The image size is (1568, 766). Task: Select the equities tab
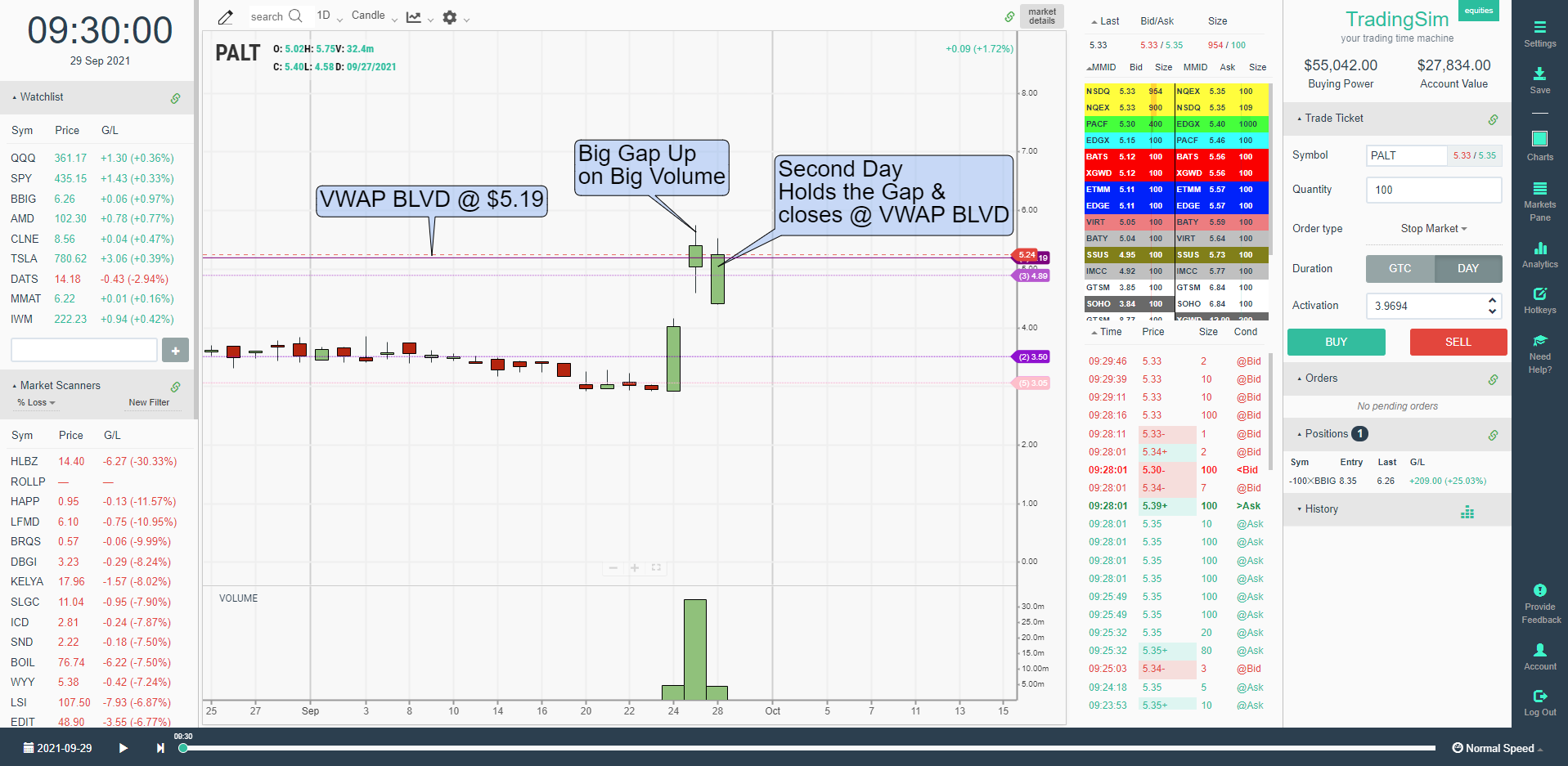click(x=1478, y=10)
